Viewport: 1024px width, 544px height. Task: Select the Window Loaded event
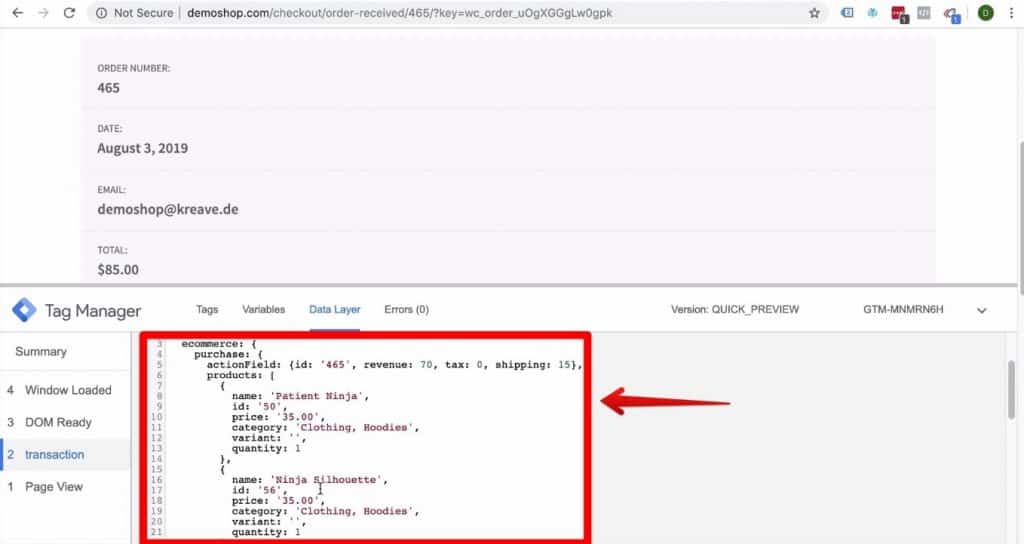tap(67, 390)
